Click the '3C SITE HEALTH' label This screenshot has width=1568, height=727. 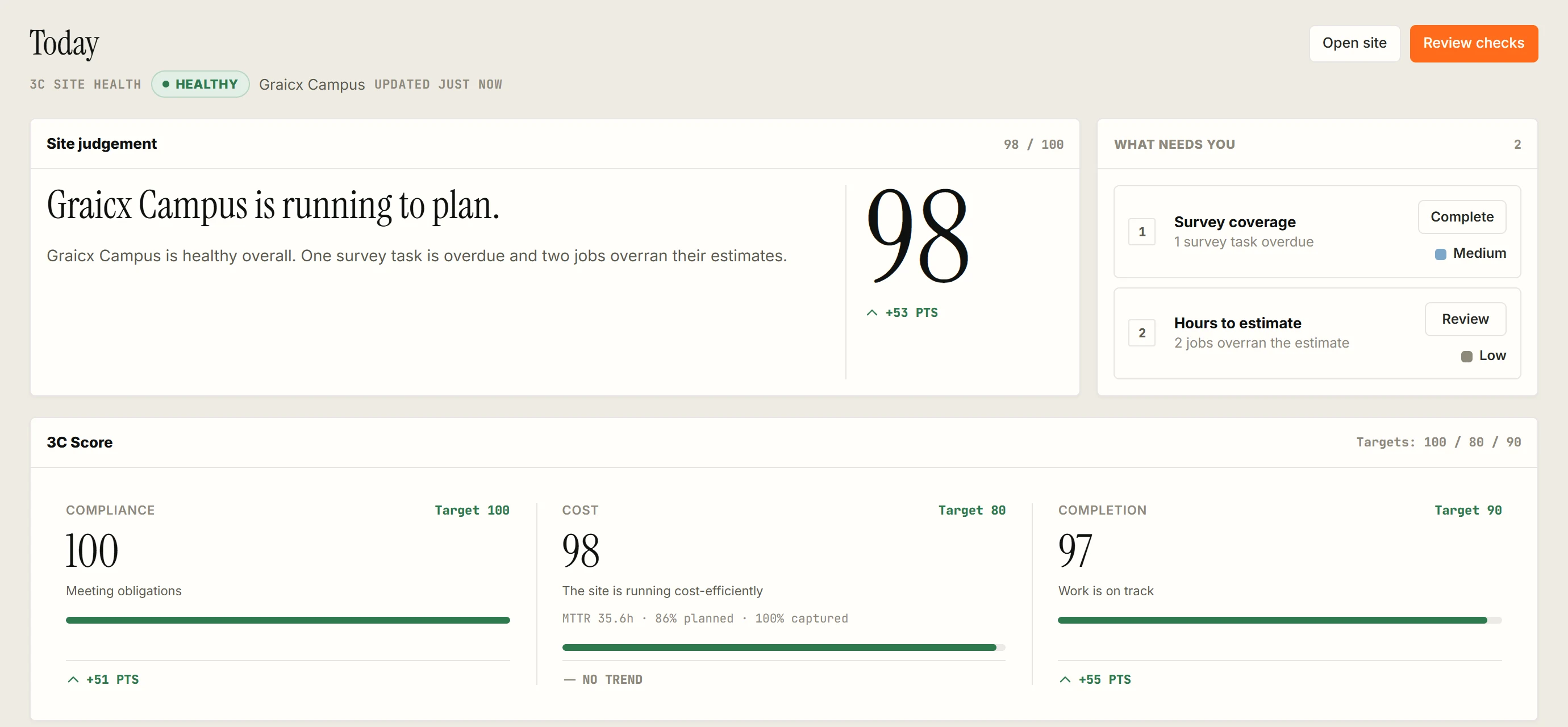pyautogui.click(x=85, y=85)
